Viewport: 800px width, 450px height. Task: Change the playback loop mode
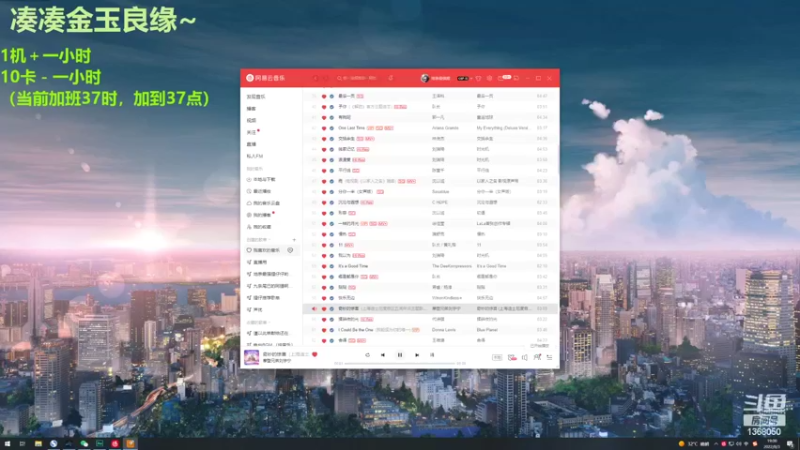367,355
